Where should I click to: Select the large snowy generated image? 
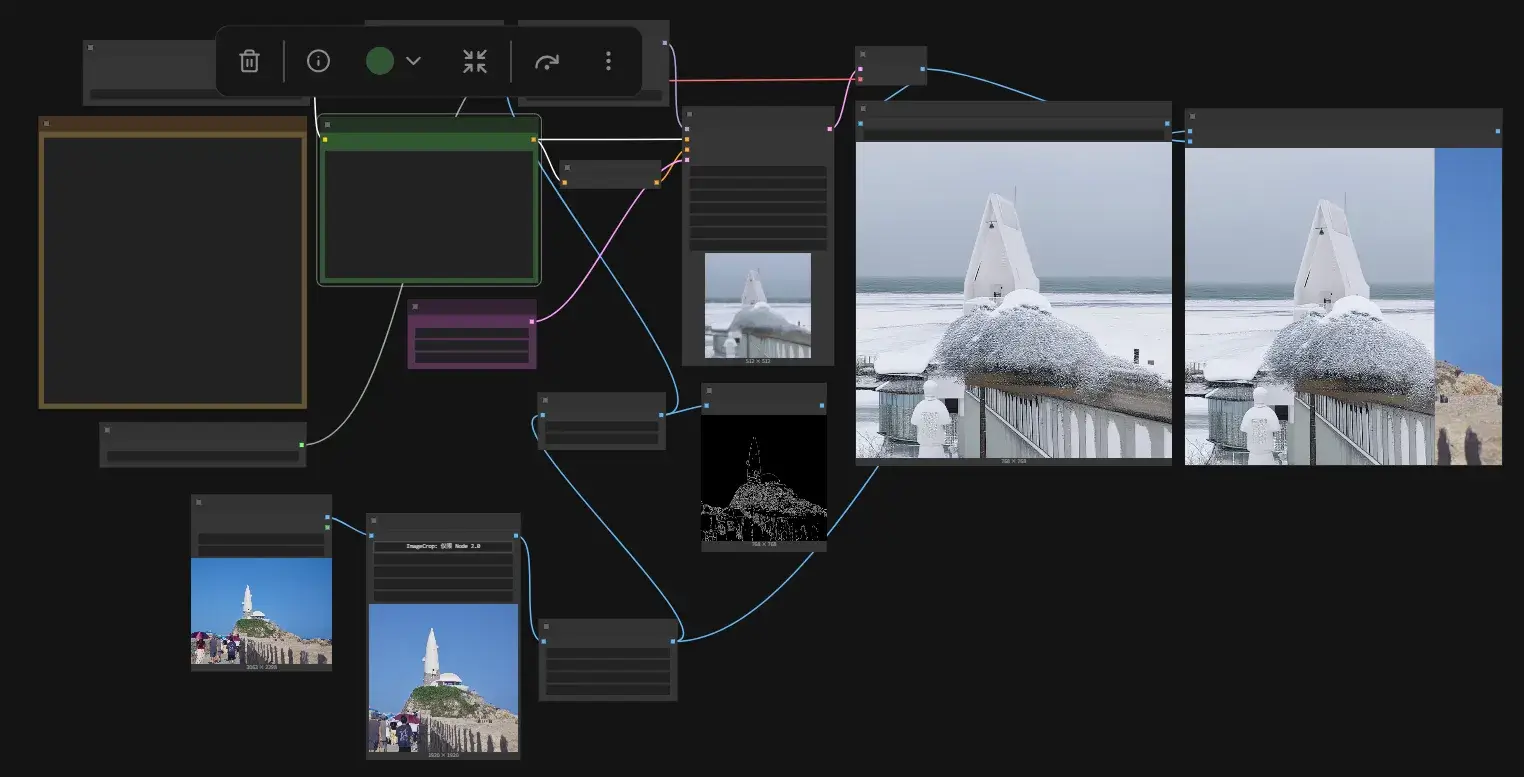(1014, 300)
